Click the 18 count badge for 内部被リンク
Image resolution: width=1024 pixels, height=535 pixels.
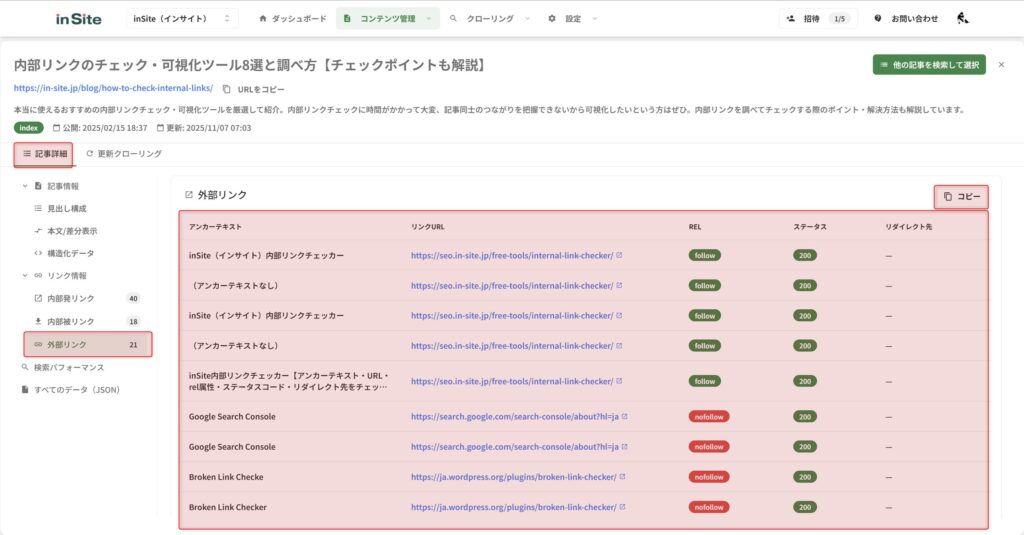click(x=133, y=321)
